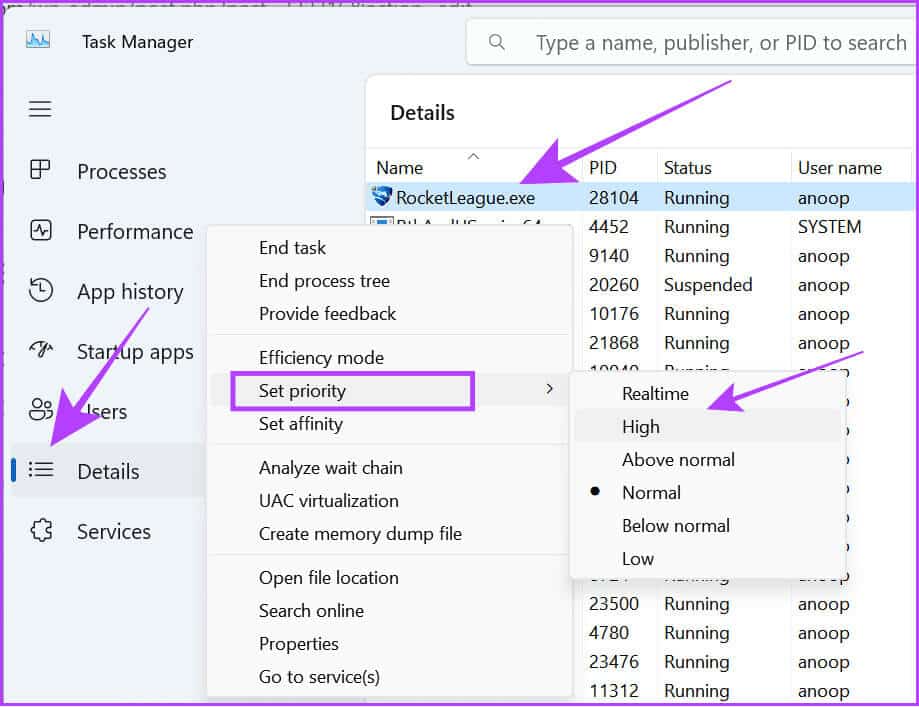
Task: Click PID 9140 cell
Action: (608, 256)
